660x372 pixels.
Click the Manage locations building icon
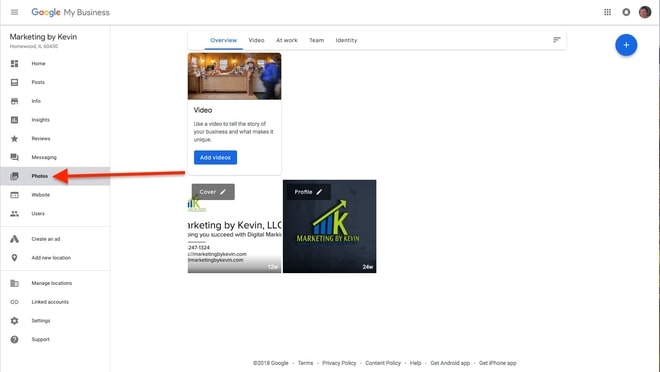point(14,283)
